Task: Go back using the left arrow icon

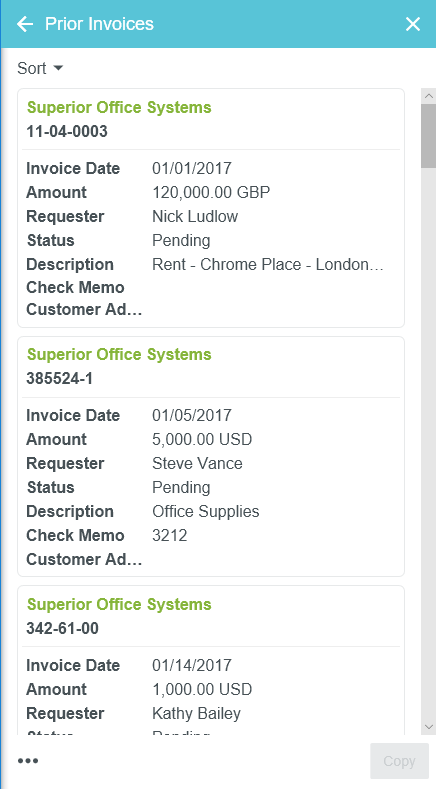Action: [25, 24]
